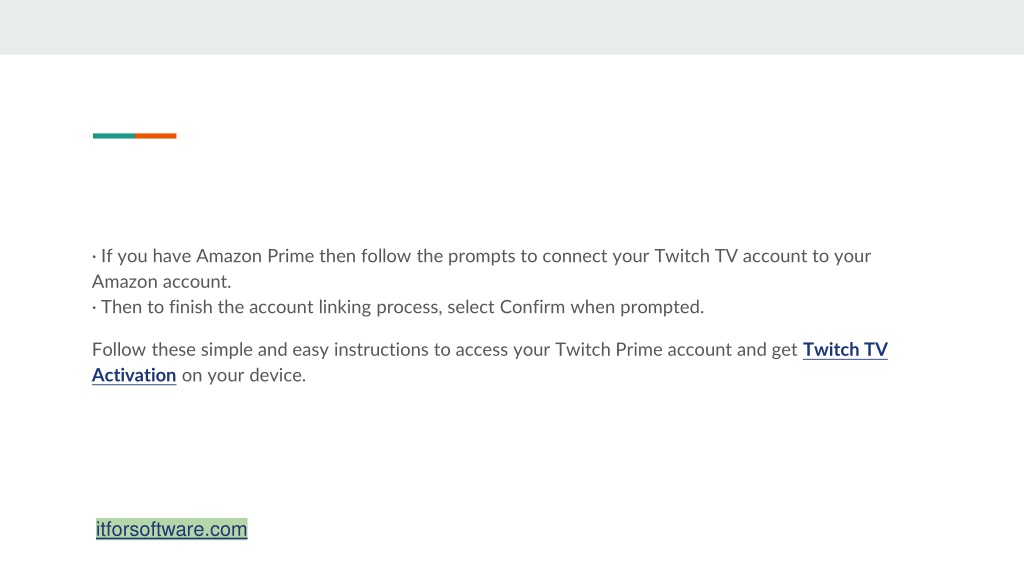Click the 'on your device.' text
This screenshot has height=576, width=1024.
[244, 376]
